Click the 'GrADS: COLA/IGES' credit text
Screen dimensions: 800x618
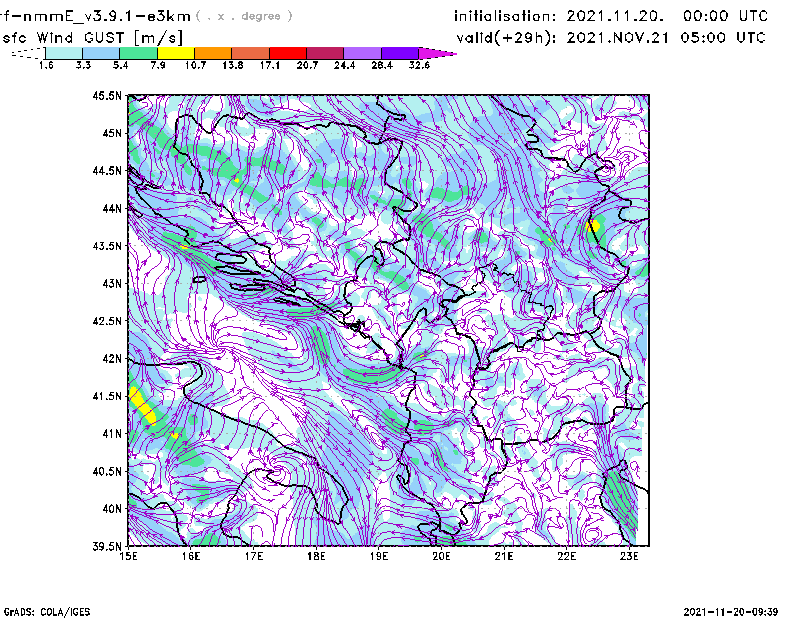tap(47, 612)
